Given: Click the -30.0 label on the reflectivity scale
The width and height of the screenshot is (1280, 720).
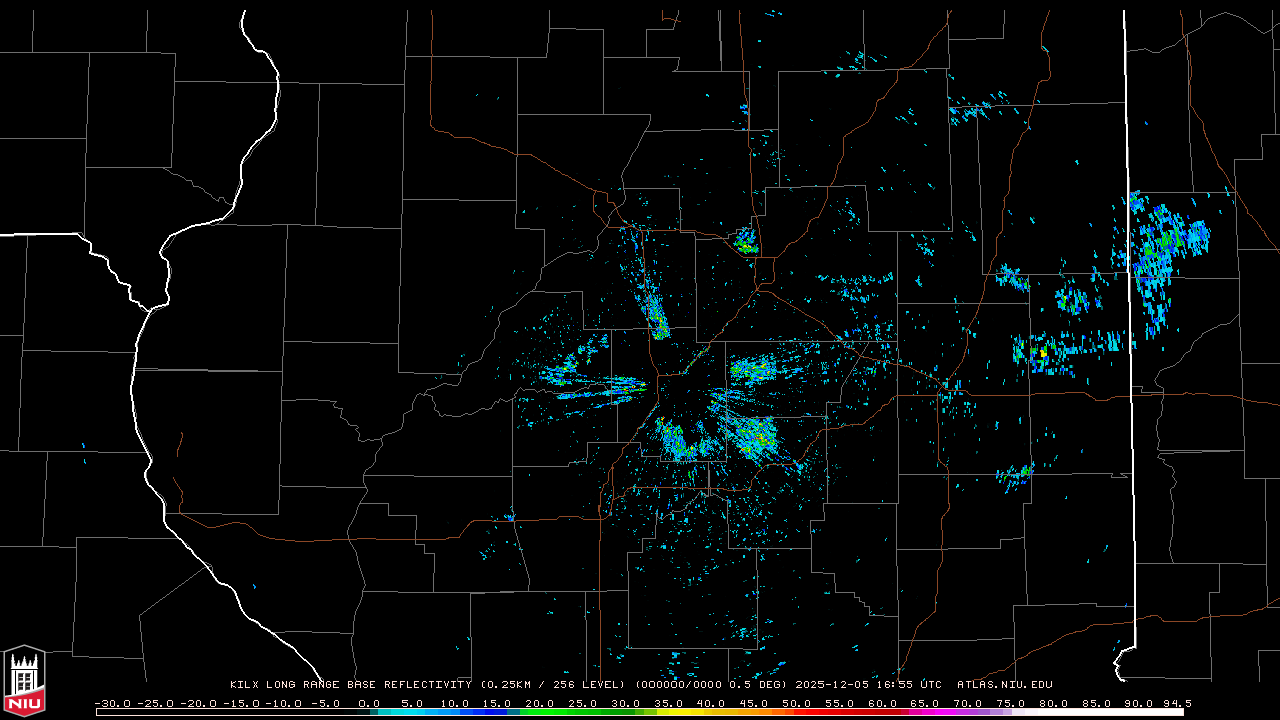Looking at the screenshot, I should point(112,703).
